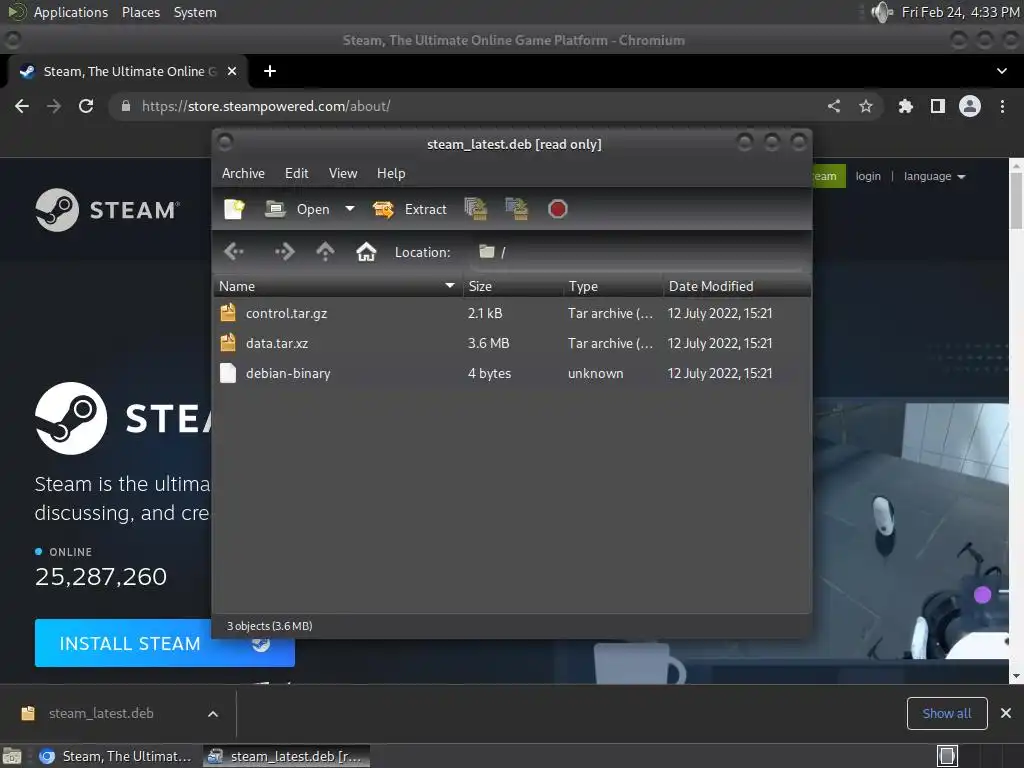
Task: Click the Add folder to archive icon
Action: click(517, 209)
